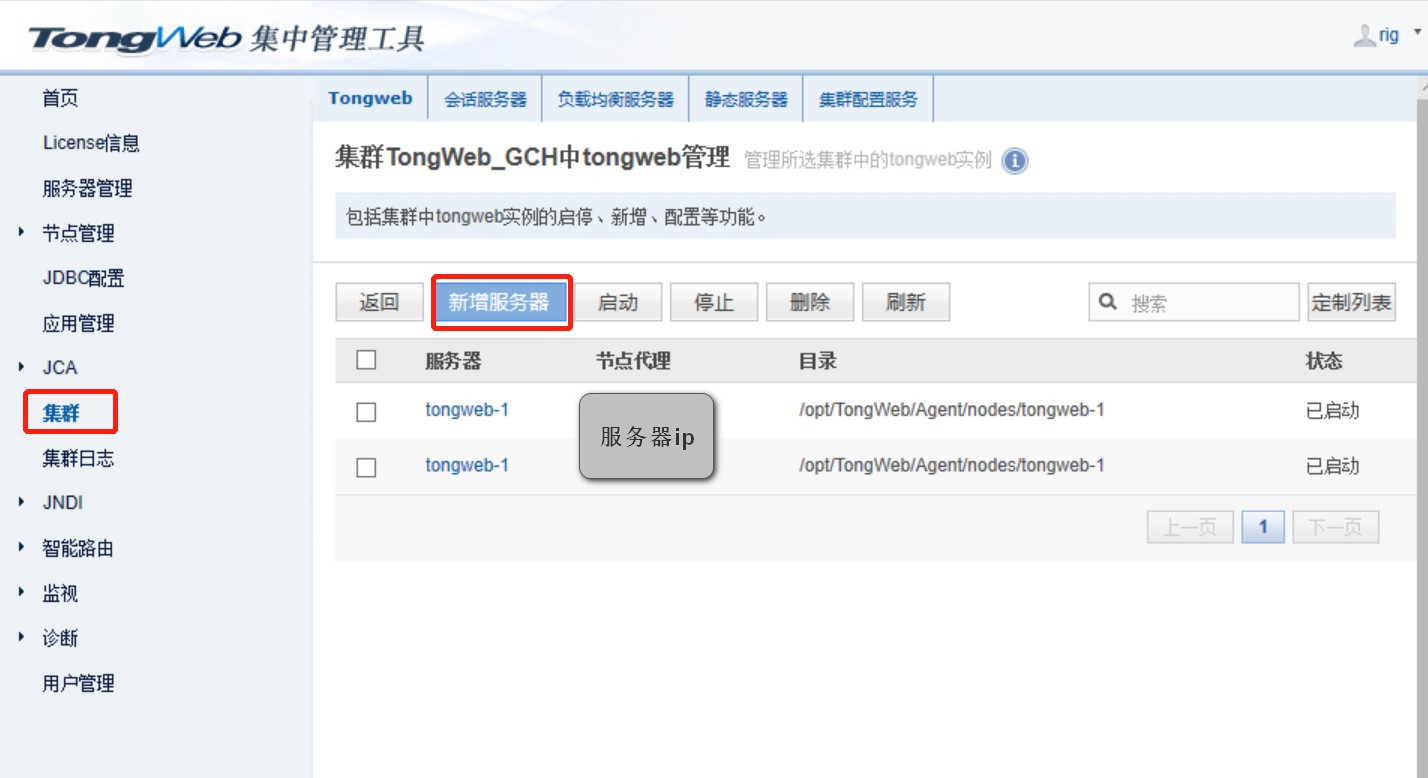Go to page 1 in pagination
This screenshot has height=778, width=1428.
coord(1263,527)
